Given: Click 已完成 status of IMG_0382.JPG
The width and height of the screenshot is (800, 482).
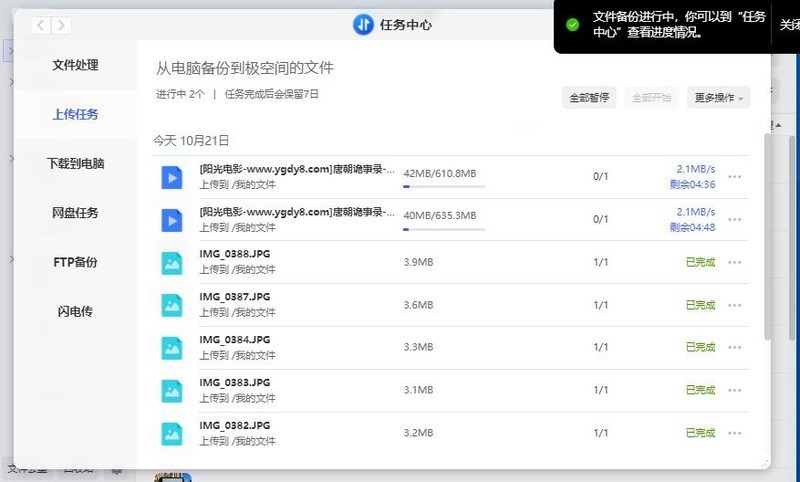Looking at the screenshot, I should (x=701, y=433).
